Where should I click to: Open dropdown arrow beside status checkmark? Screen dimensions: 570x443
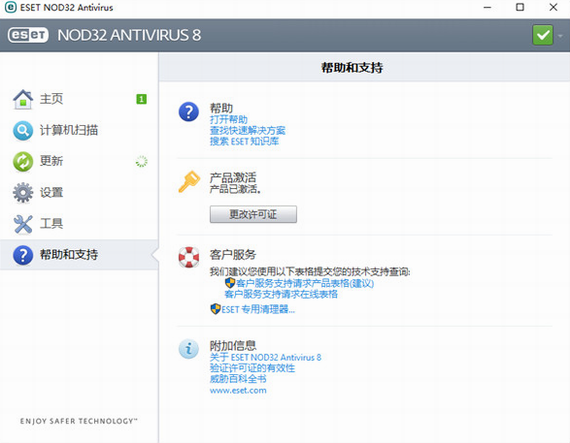click(x=560, y=36)
